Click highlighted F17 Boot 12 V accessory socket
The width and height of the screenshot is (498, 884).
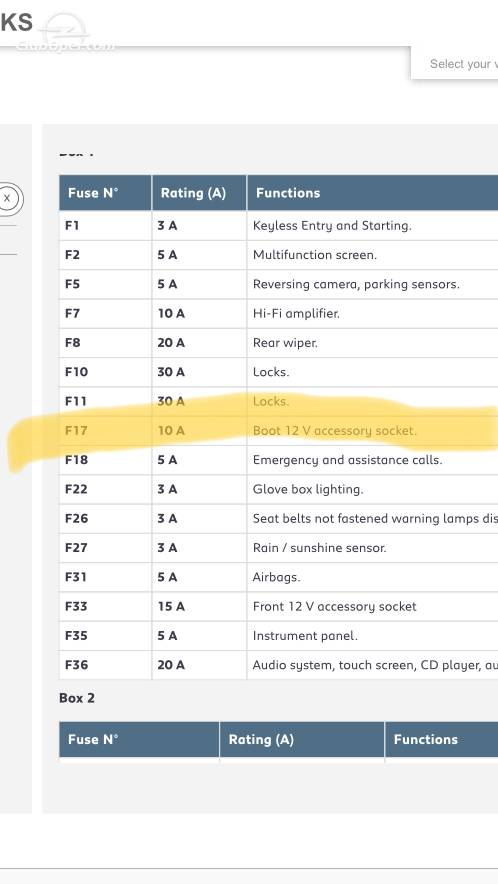tap(279, 431)
